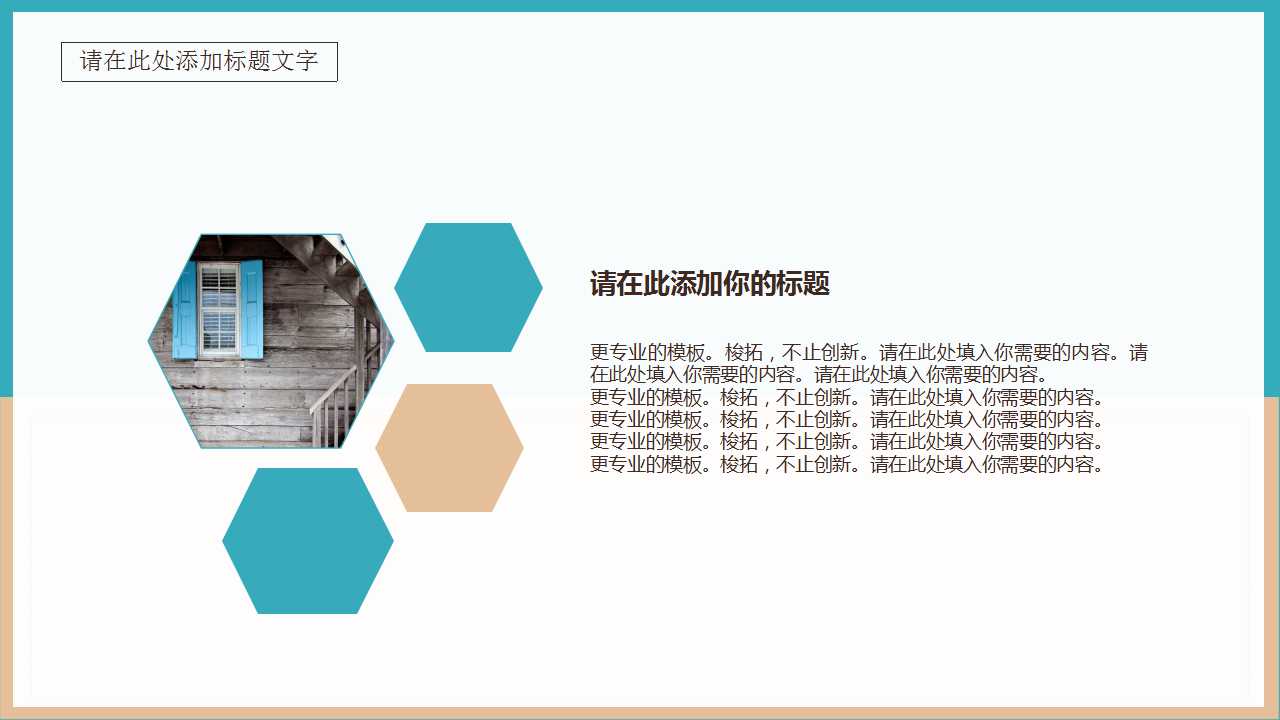The height and width of the screenshot is (720, 1280).
Task: Click the first paragraph line ending '内容。请'
Action: (869, 353)
